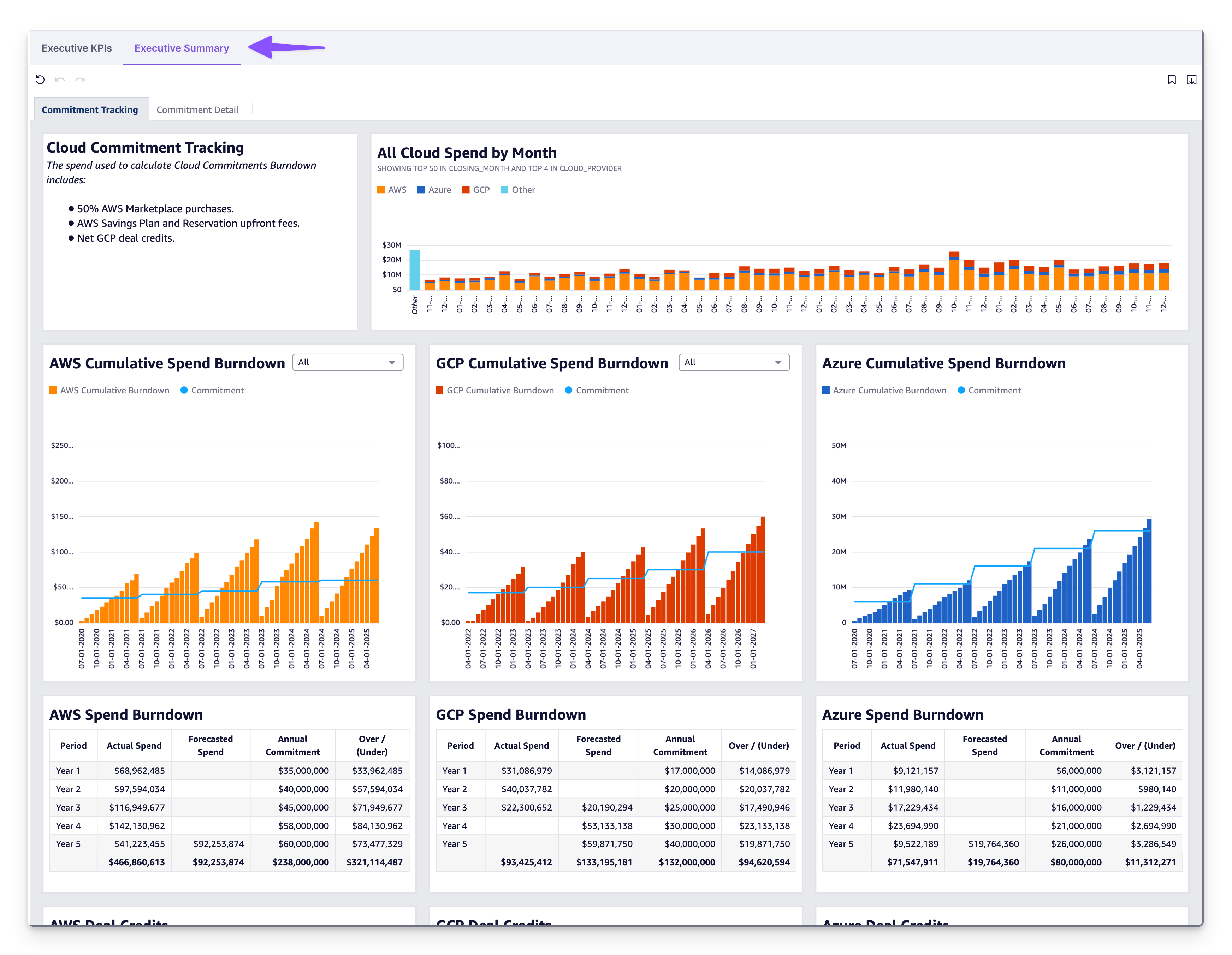
Task: Click Forecasted Spend header in AWS table
Action: click(211, 746)
